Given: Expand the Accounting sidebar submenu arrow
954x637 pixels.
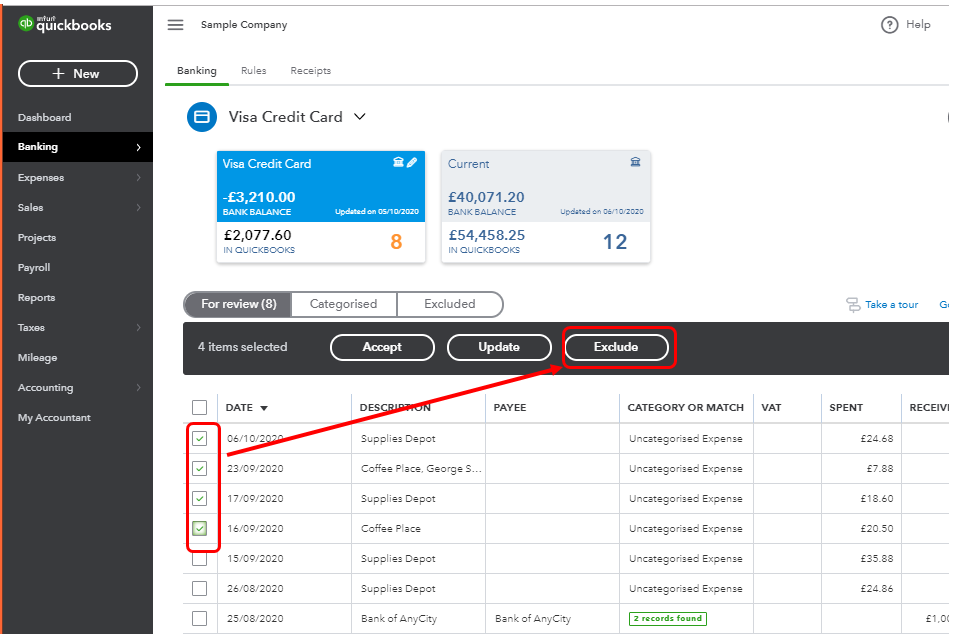Looking at the screenshot, I should pos(139,388).
